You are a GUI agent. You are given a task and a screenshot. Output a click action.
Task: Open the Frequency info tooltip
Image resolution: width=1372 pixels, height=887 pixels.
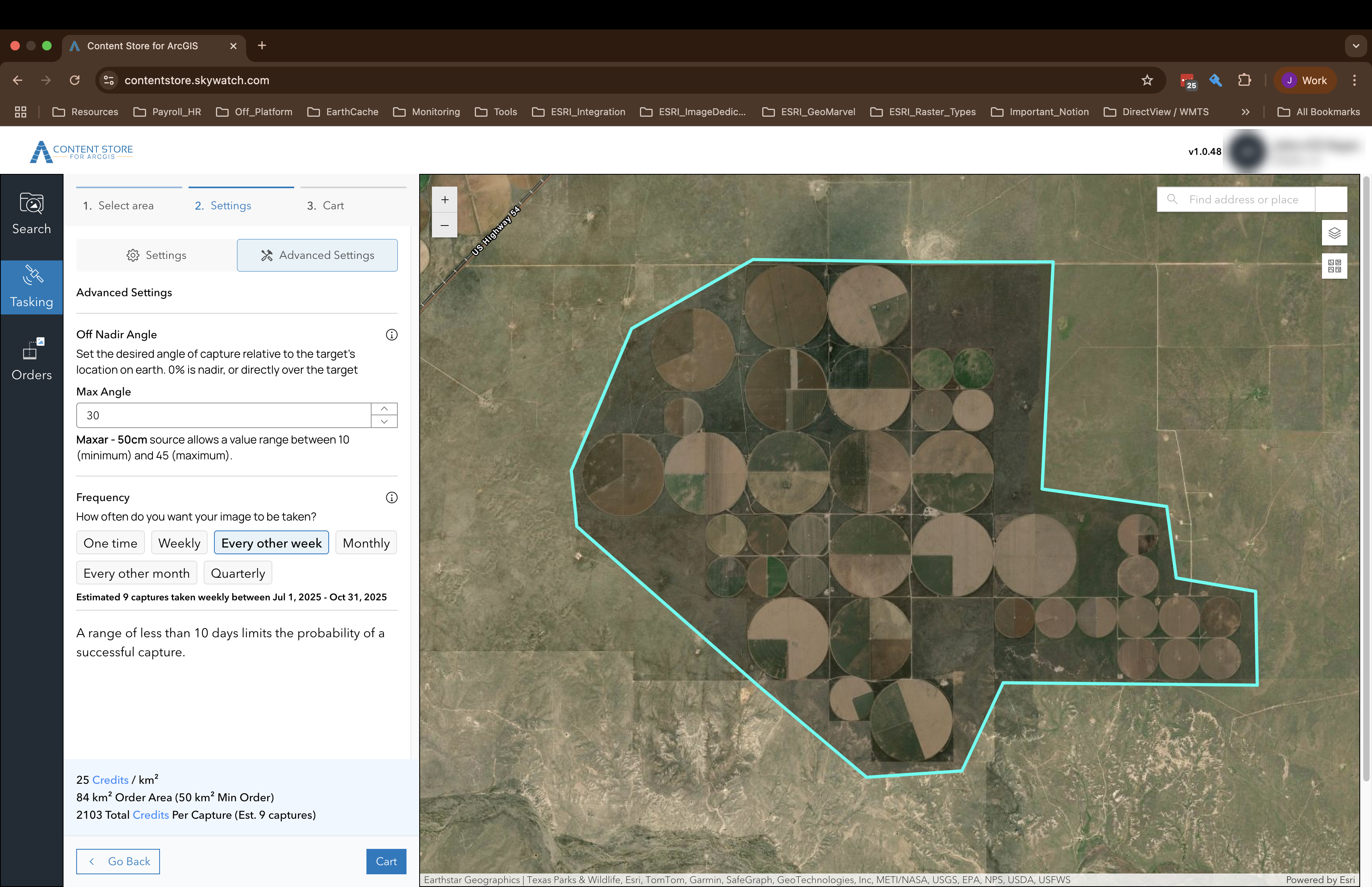pos(391,497)
